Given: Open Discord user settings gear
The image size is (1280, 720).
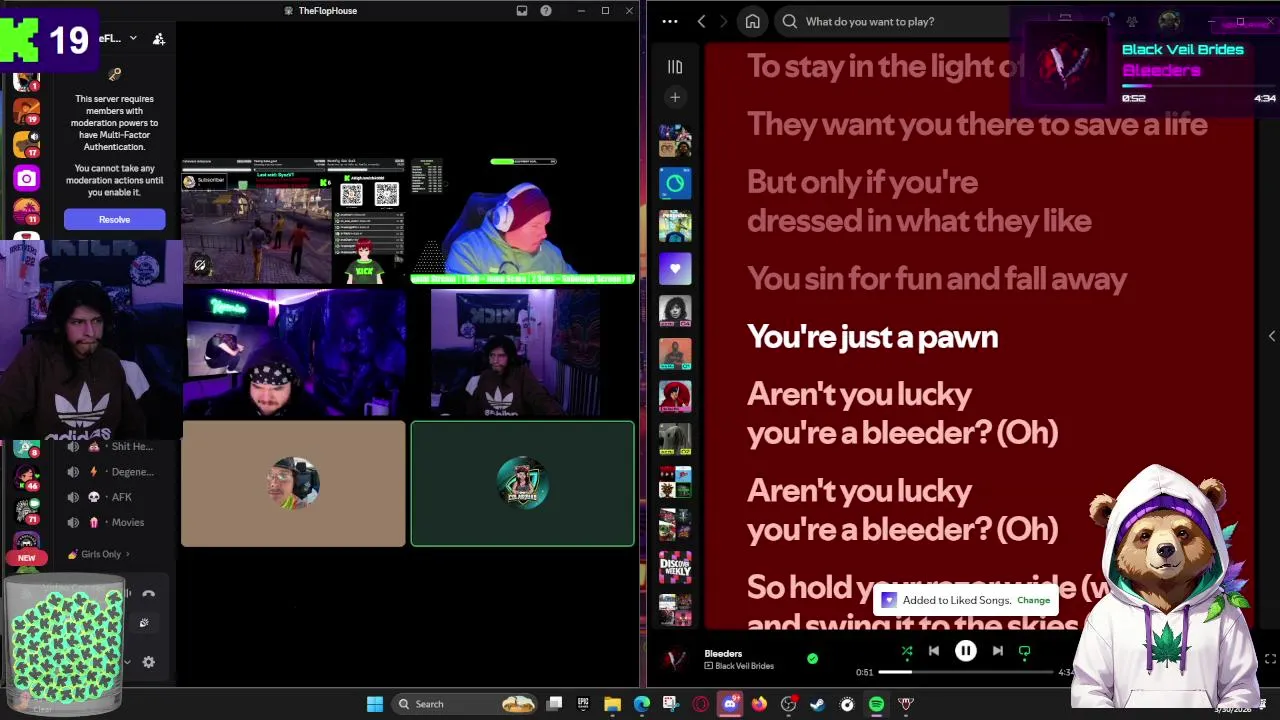Looking at the screenshot, I should [149, 662].
